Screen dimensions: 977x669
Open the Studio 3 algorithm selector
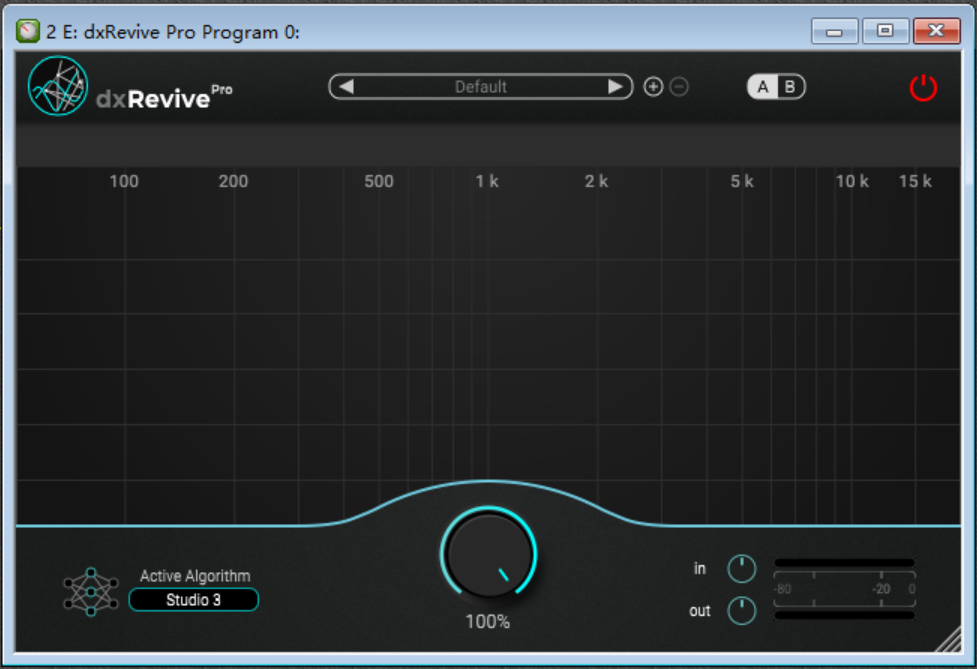point(194,600)
